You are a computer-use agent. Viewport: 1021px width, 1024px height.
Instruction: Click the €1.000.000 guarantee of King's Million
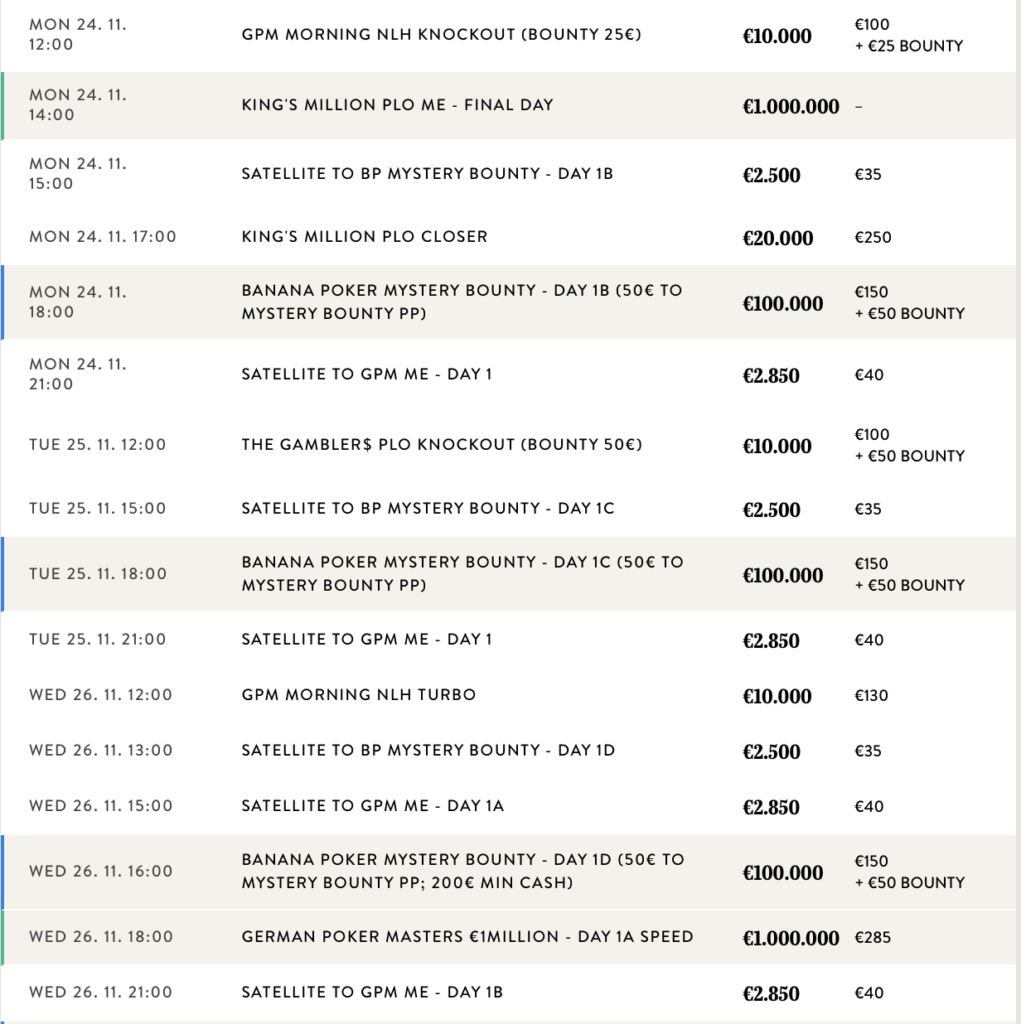point(790,106)
